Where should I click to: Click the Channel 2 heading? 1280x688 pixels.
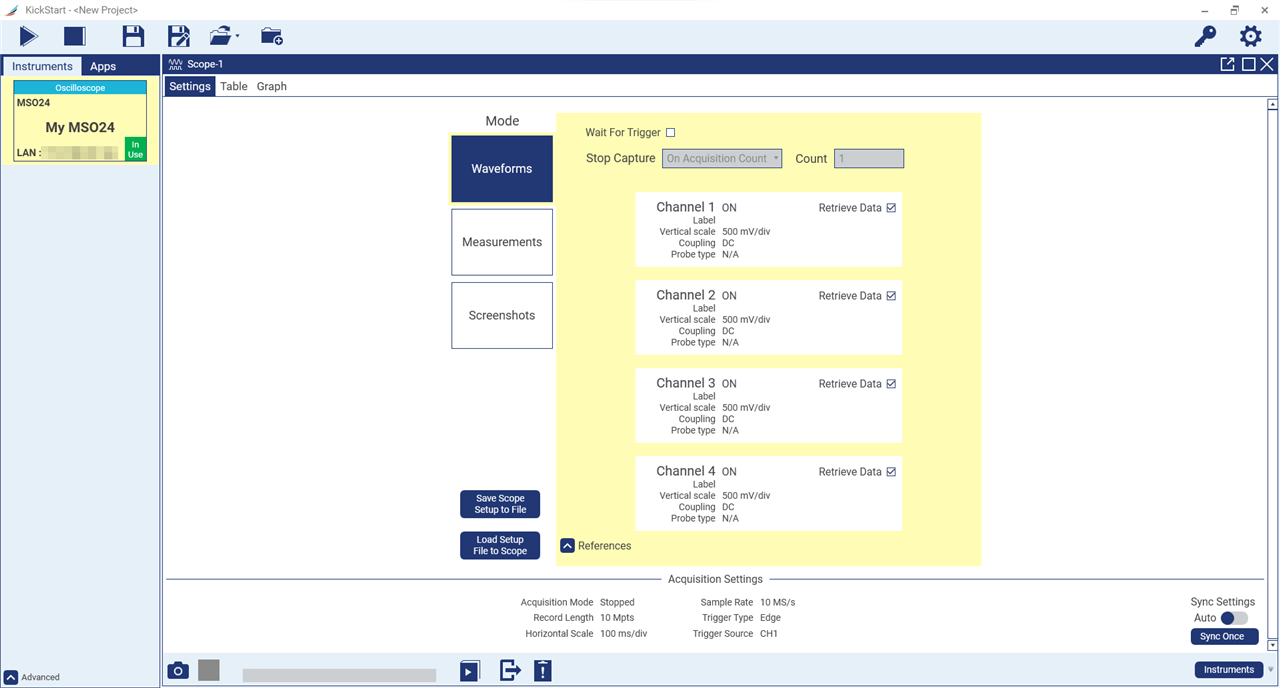(x=686, y=295)
